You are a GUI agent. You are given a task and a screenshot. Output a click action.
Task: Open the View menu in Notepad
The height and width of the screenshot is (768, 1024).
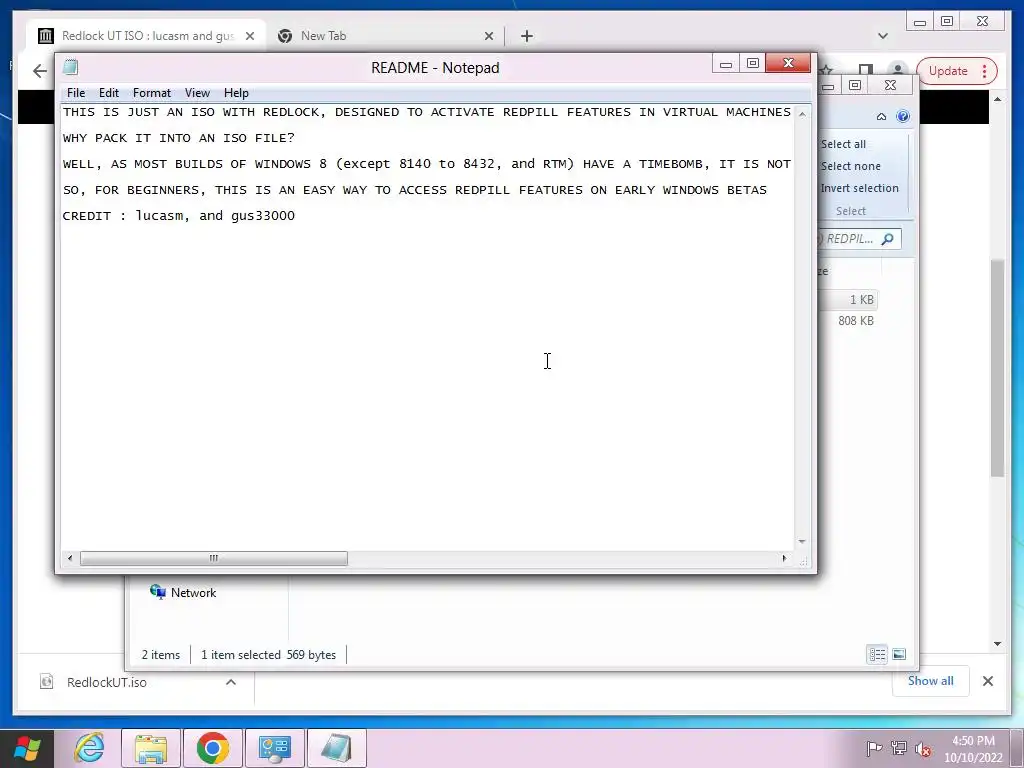coord(197,93)
